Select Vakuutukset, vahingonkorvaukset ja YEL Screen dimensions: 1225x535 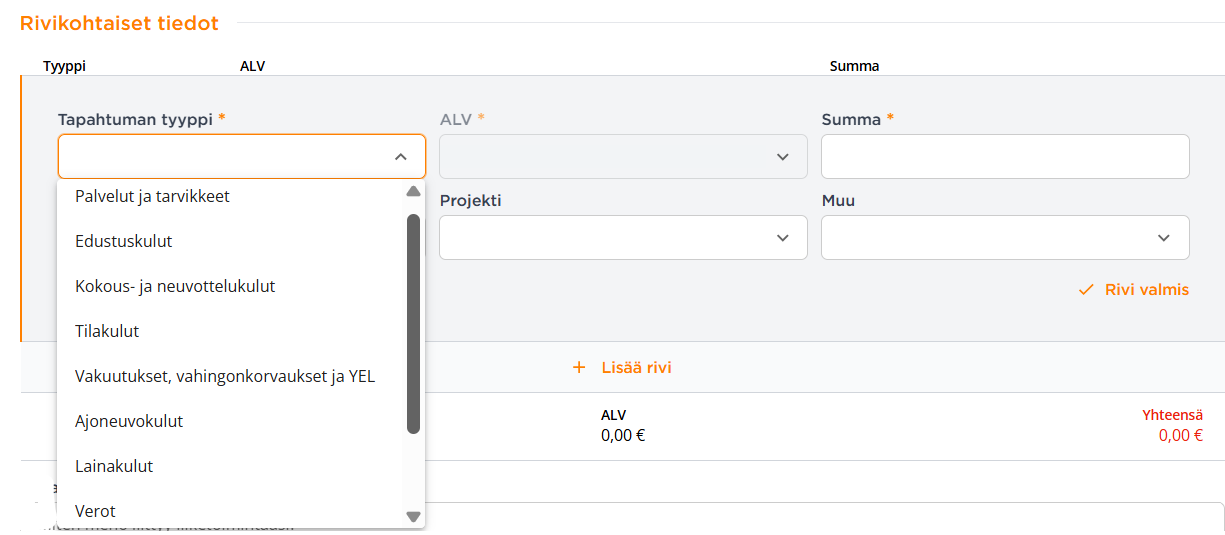pos(225,376)
